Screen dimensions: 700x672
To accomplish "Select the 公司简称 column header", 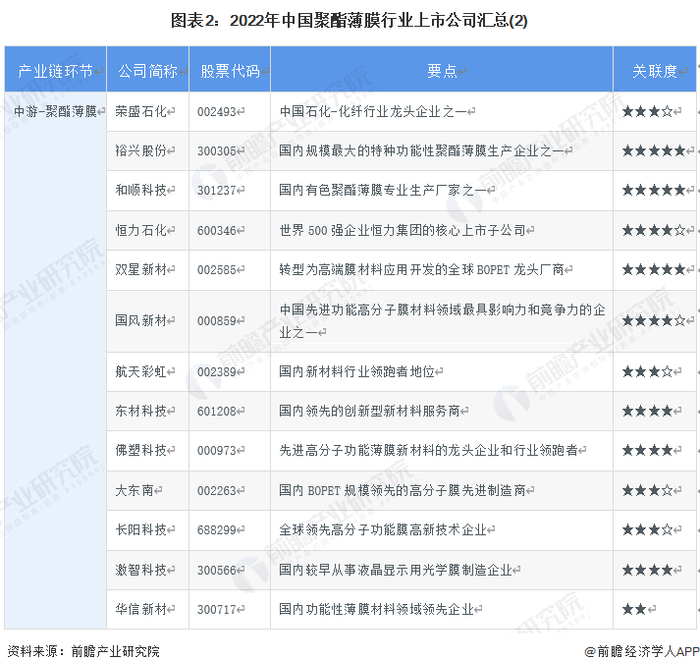I will click(148, 71).
